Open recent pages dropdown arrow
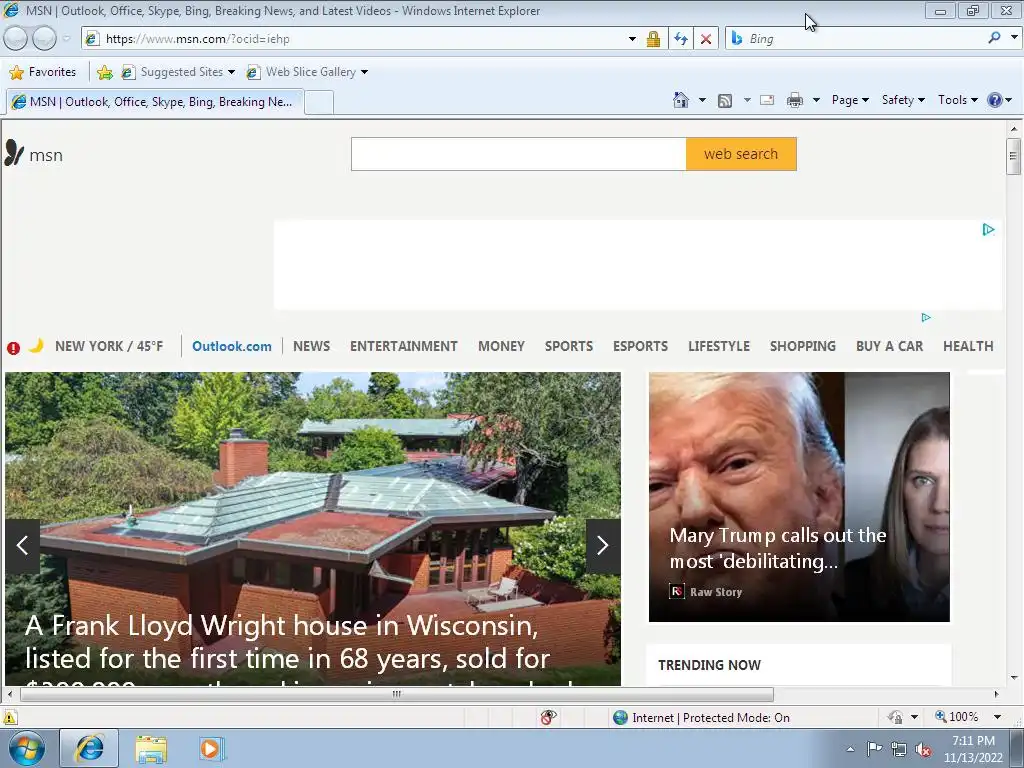This screenshot has width=1024, height=768. pyautogui.click(x=67, y=39)
